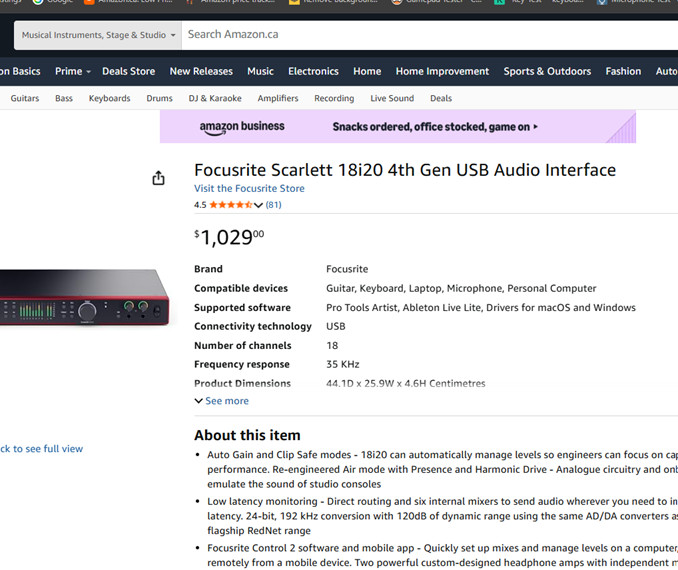
Task: Open Live Sound subcategory
Action: [392, 98]
